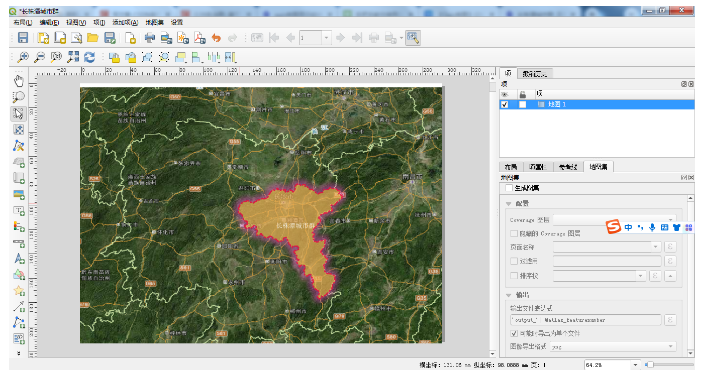
Task: Toggle the sort-by checkbox
Action: coord(514,275)
